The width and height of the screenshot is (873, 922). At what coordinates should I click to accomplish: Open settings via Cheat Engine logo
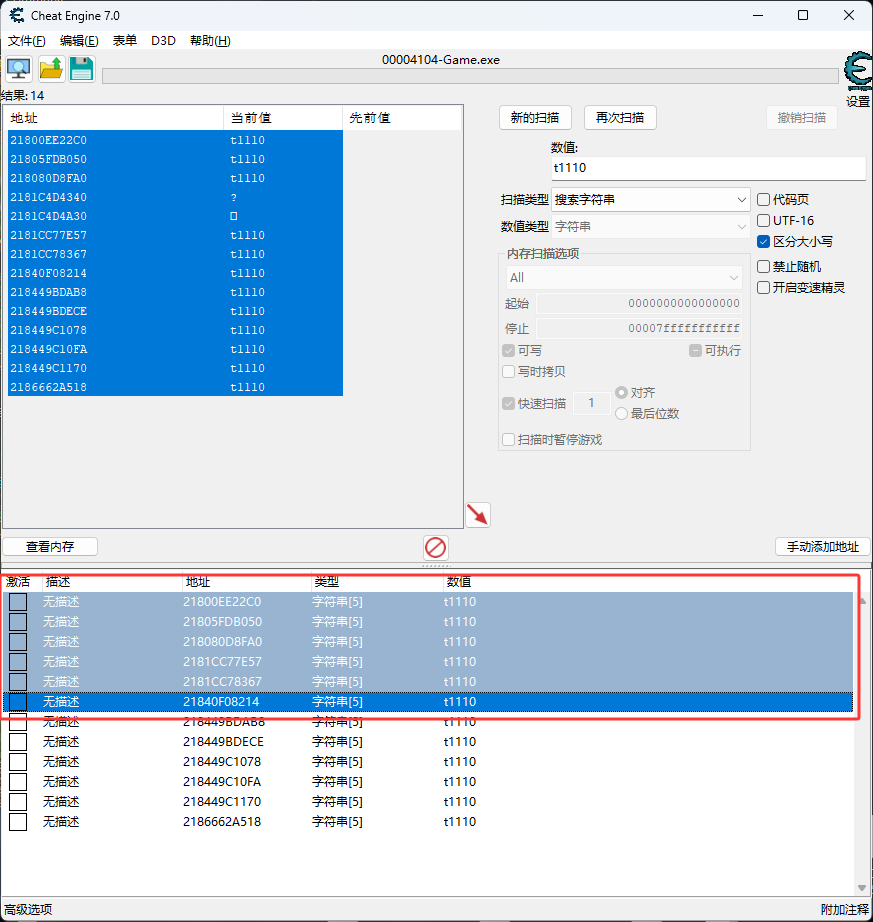pyautogui.click(x=858, y=71)
